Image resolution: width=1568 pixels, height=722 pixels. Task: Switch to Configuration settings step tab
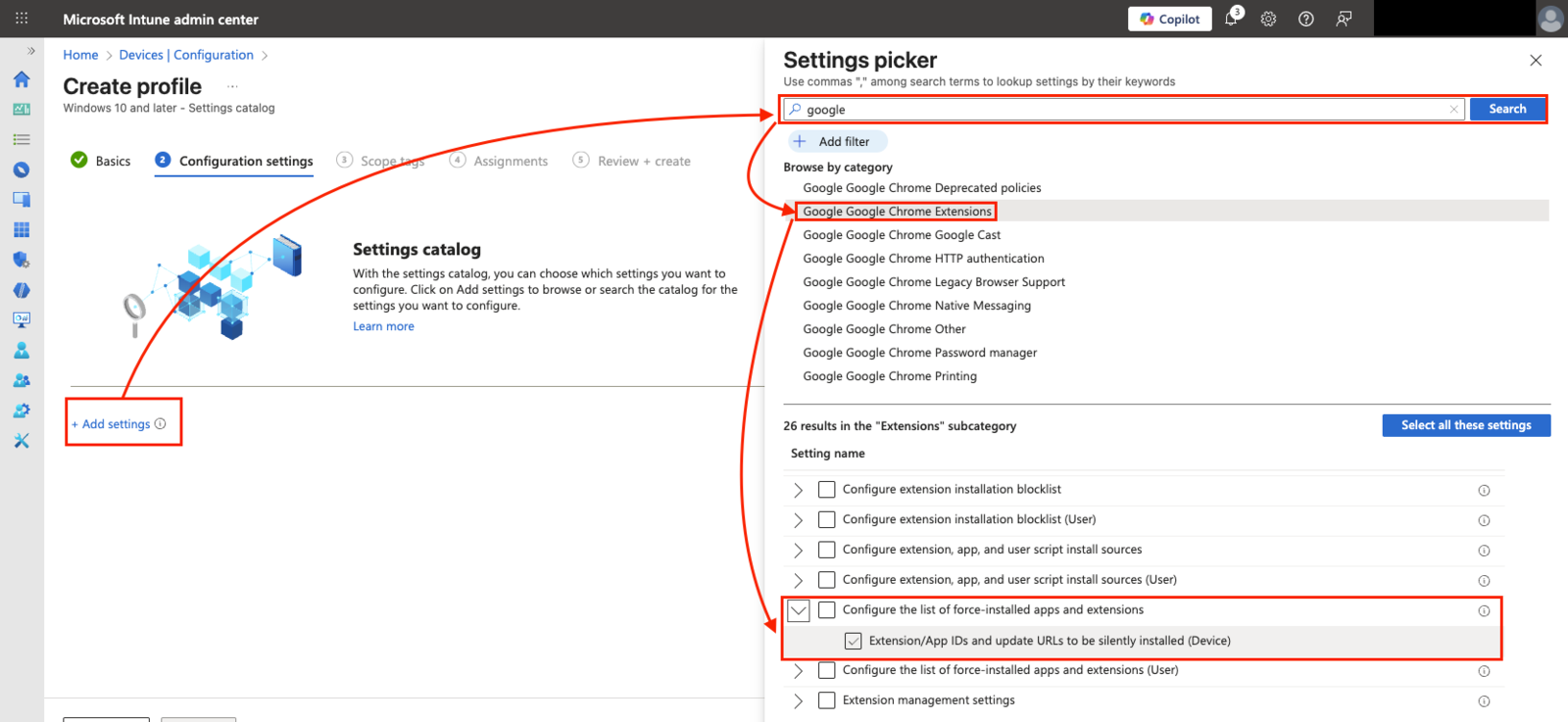tap(234, 161)
